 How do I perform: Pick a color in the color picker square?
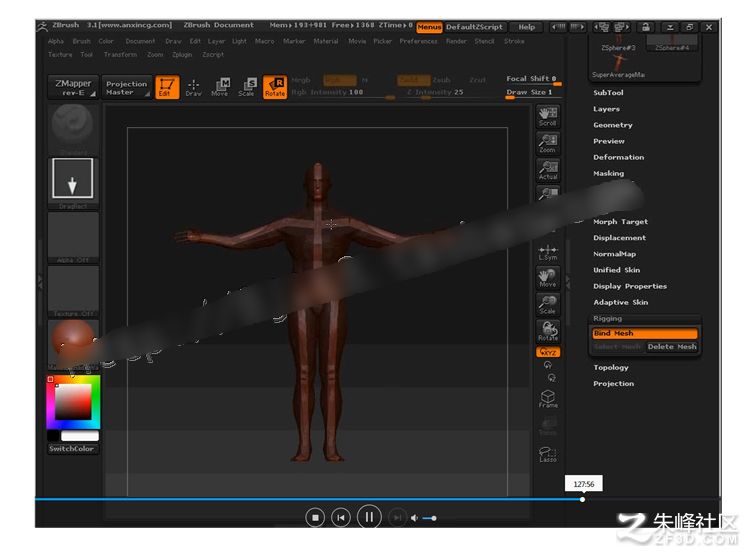(x=73, y=402)
